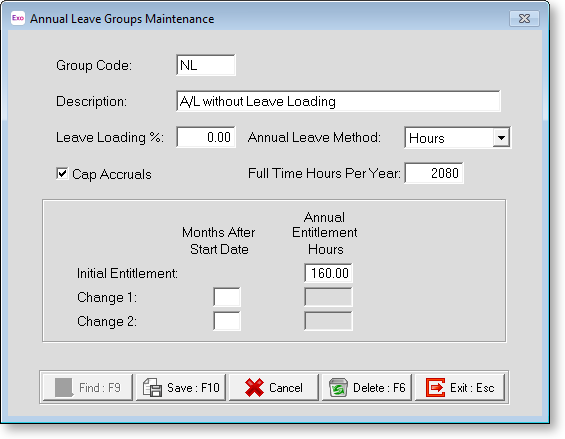Click the Change 1 months field

(227, 297)
